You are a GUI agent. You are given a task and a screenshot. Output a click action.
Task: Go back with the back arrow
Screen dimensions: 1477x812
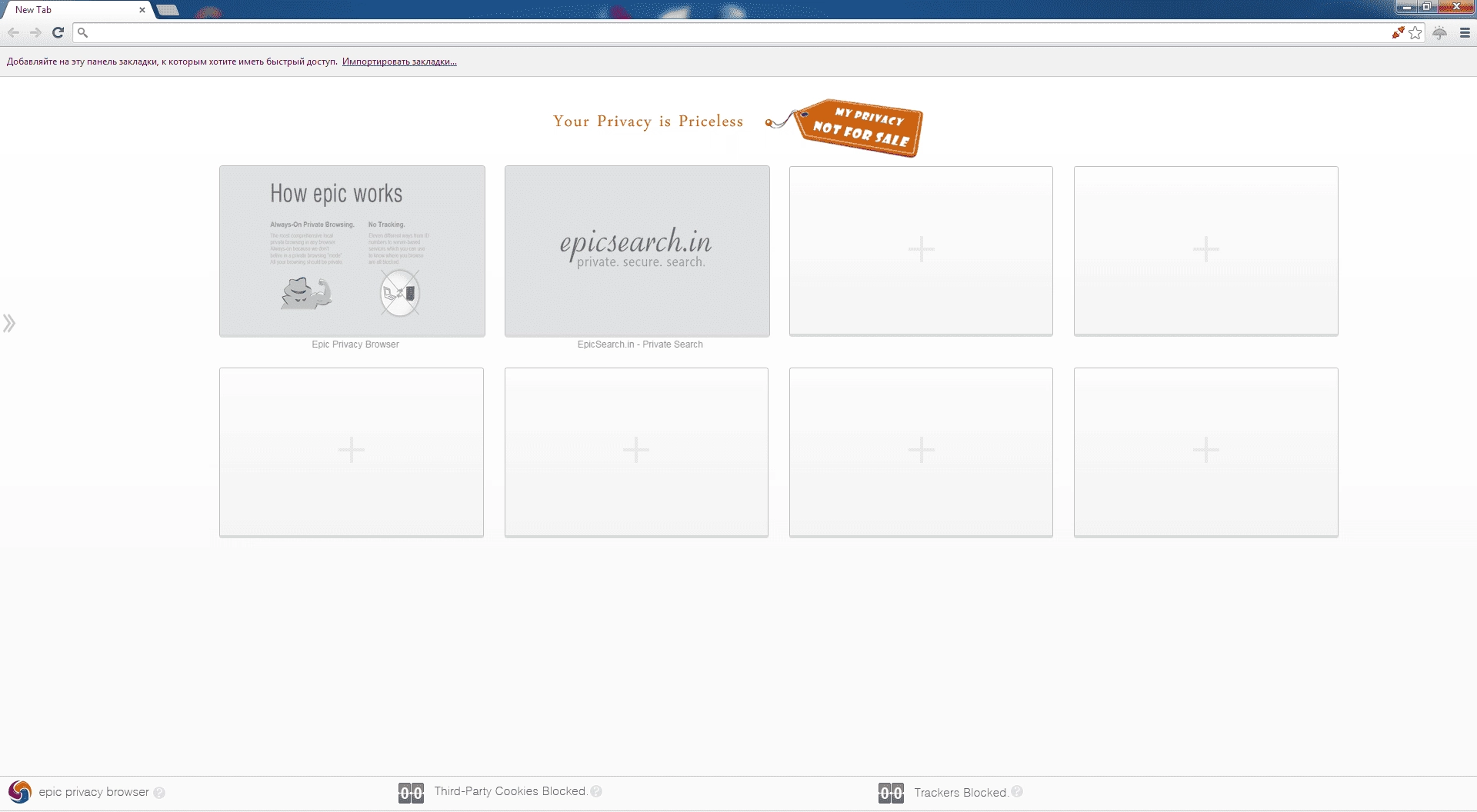point(13,32)
